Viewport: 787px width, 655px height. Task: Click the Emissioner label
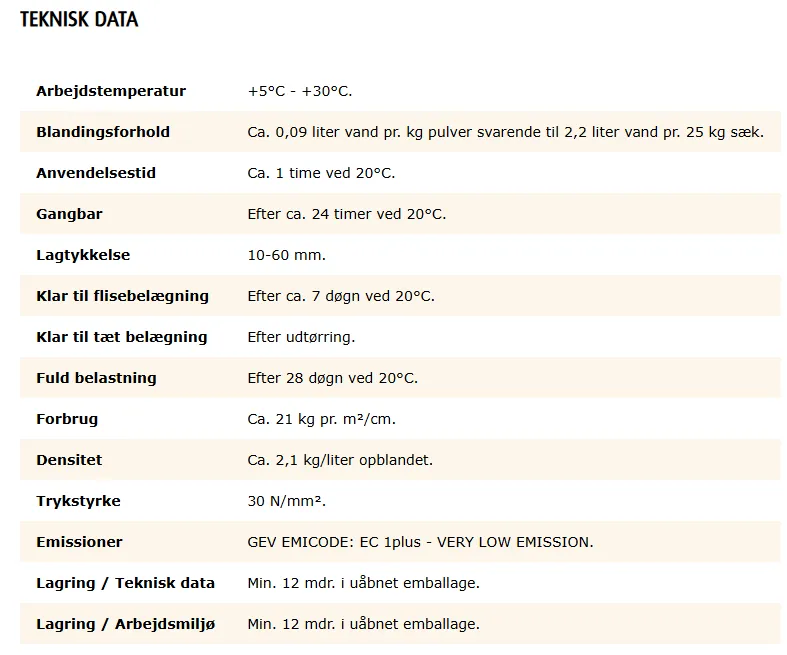click(79, 542)
